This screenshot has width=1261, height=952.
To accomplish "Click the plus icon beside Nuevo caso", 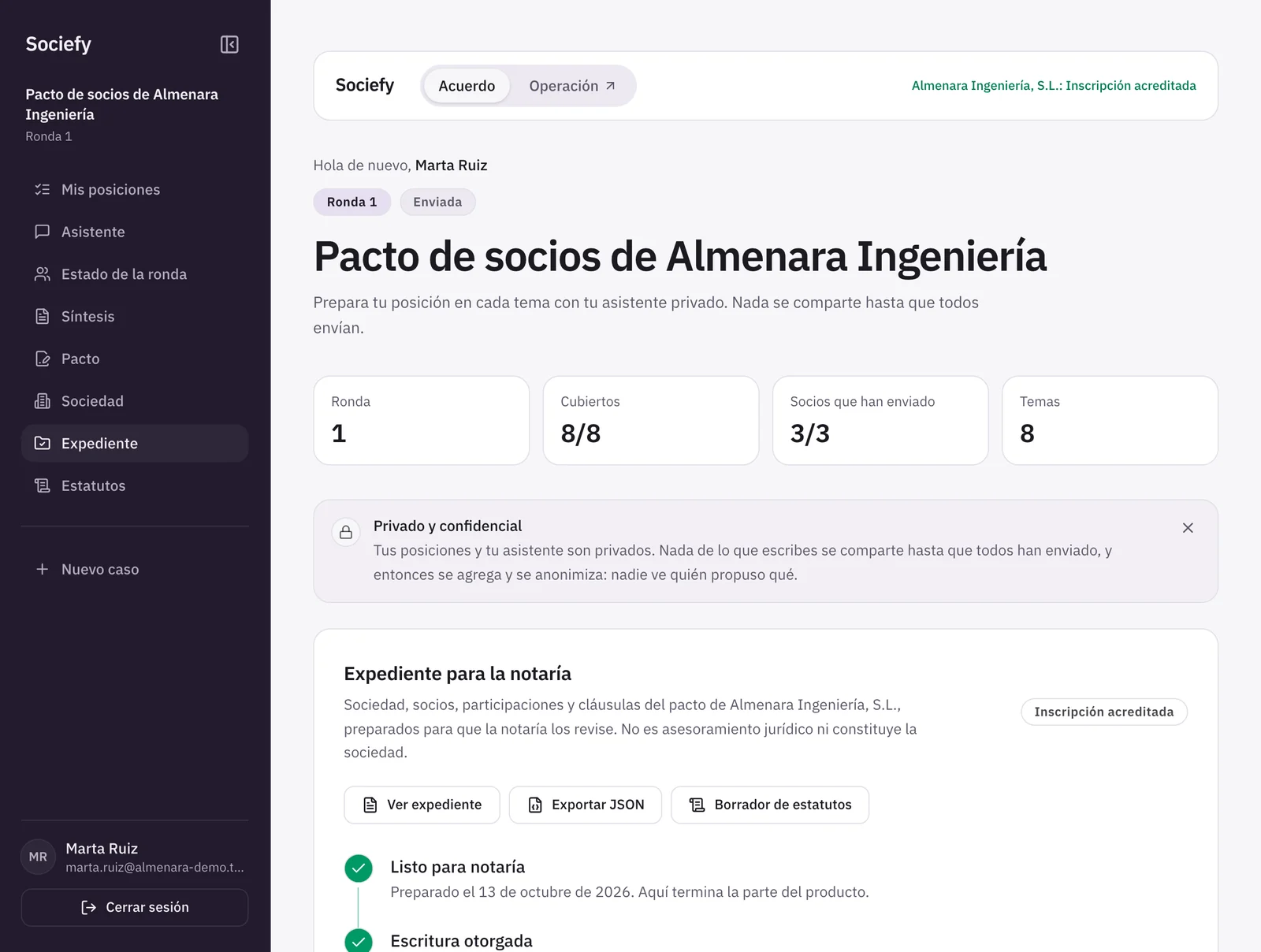I will pos(43,569).
